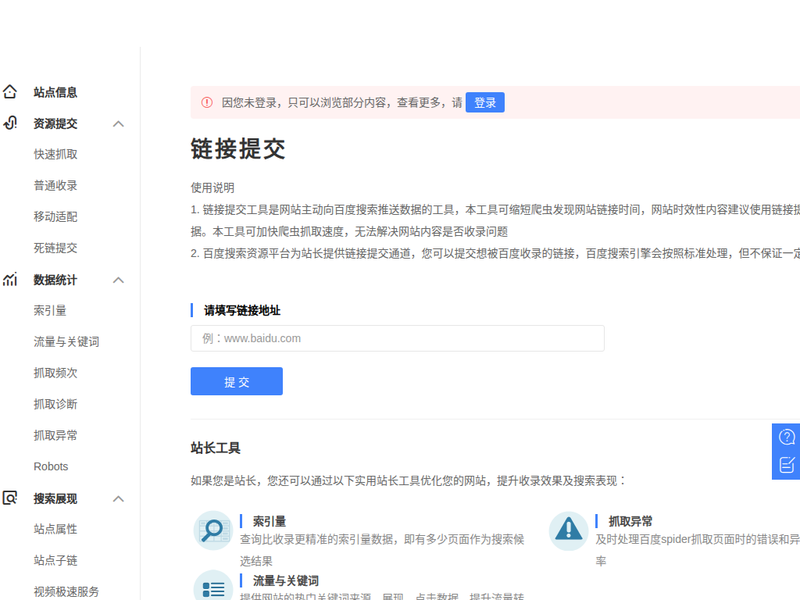Click the 站长工具 section heading
Screen dimensions: 800x600
point(215,447)
